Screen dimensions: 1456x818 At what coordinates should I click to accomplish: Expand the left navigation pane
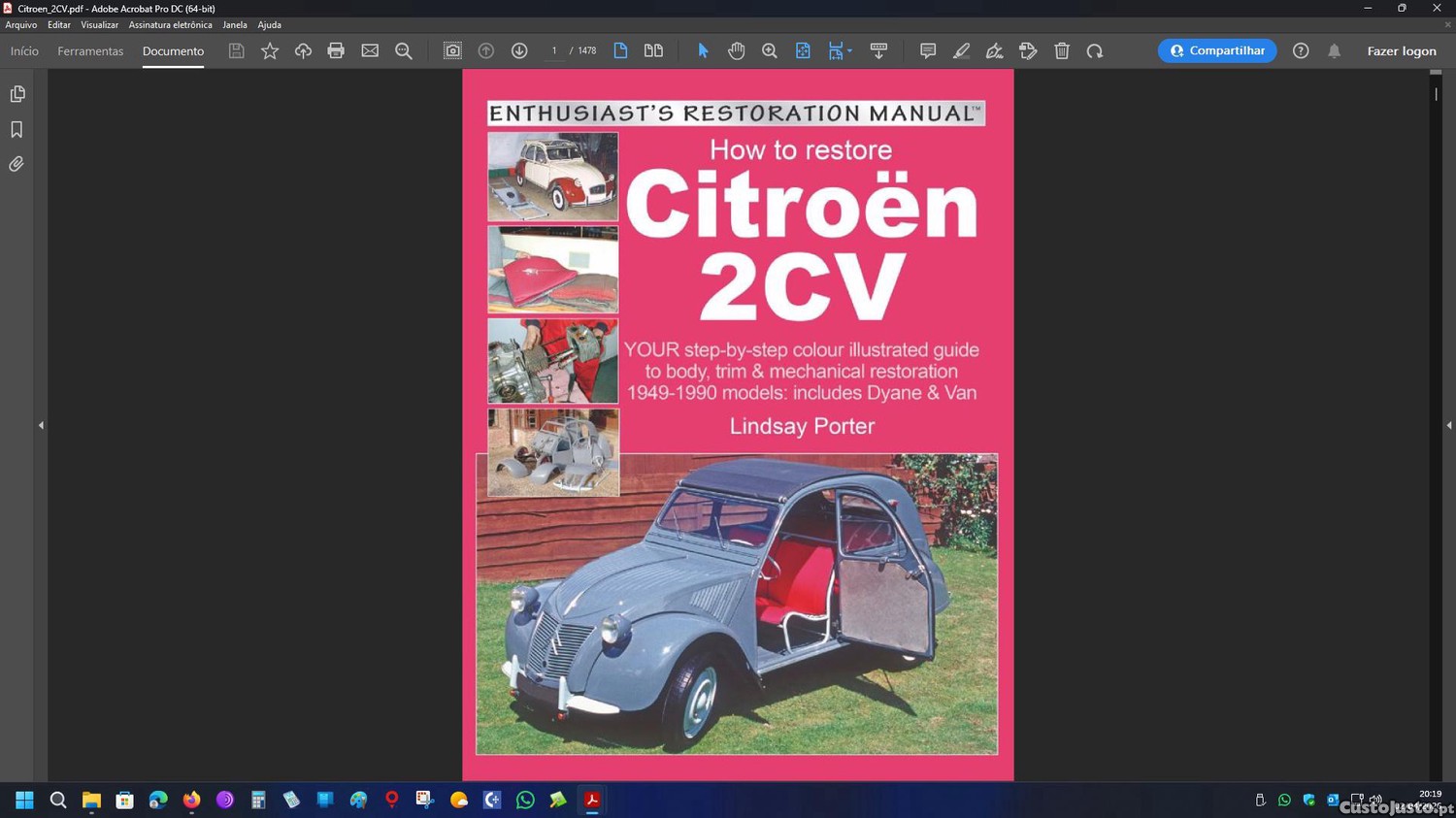[41, 425]
